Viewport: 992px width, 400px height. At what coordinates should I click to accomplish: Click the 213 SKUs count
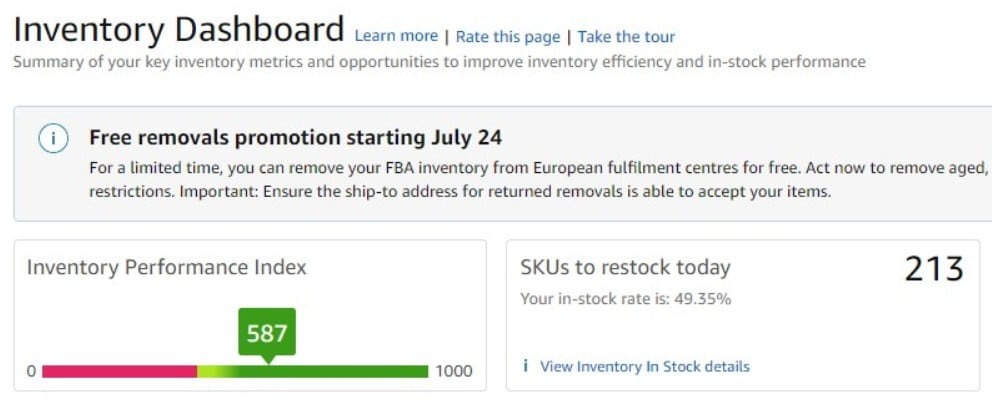934,269
